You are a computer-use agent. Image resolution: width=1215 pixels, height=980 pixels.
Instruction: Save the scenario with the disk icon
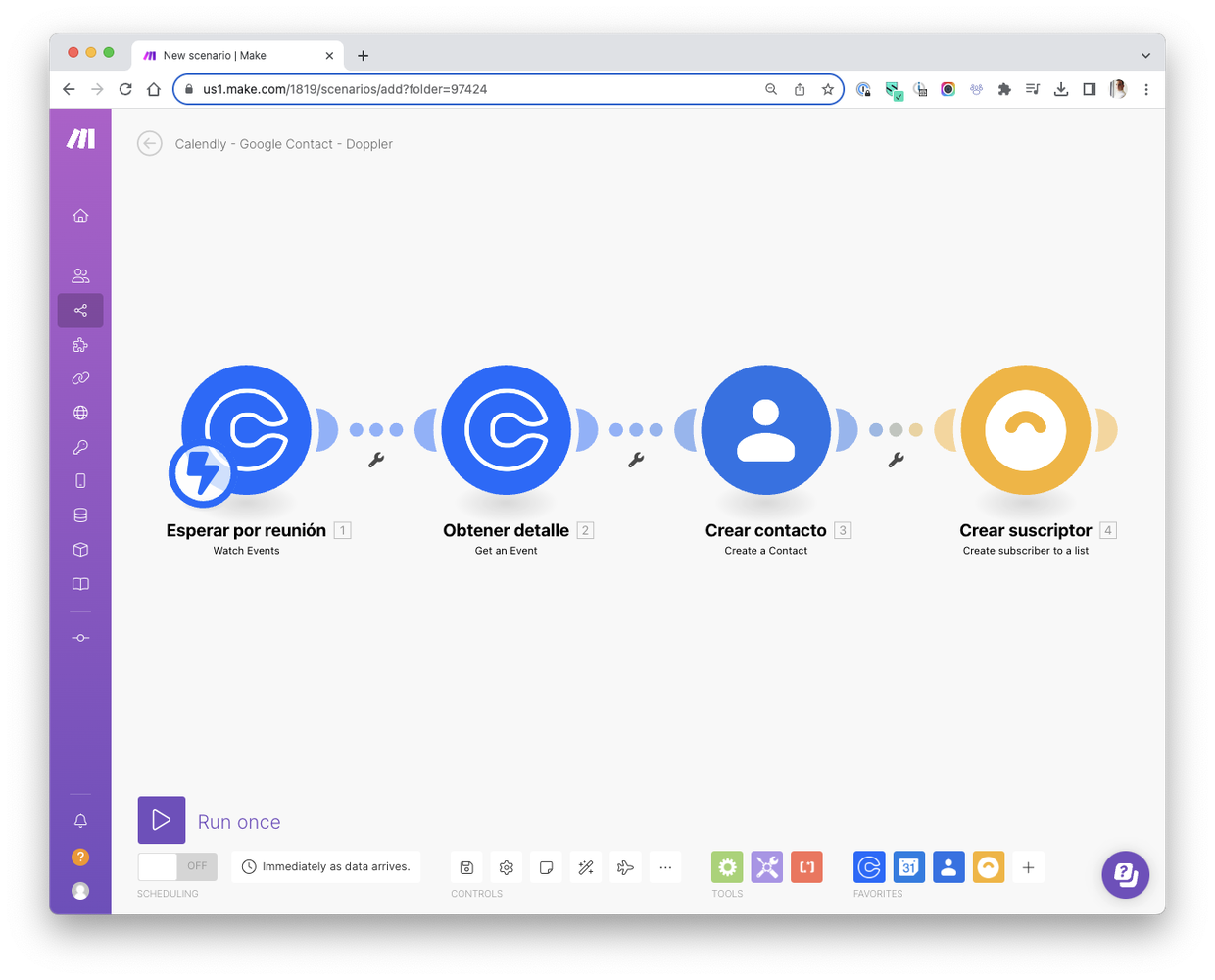[466, 867]
